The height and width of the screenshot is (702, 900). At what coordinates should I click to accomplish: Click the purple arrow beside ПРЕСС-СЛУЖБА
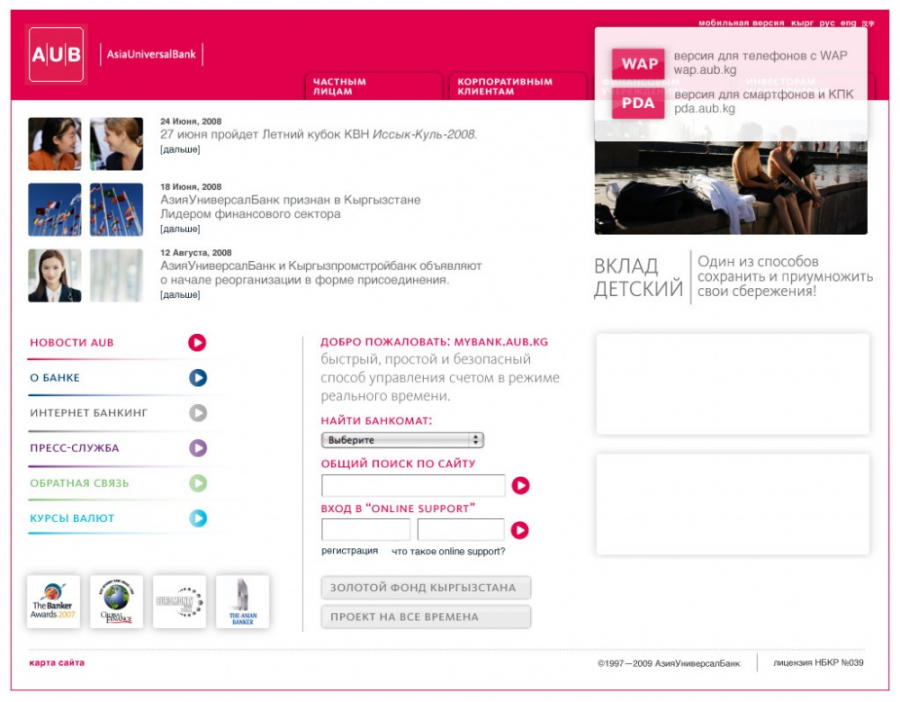[x=197, y=448]
